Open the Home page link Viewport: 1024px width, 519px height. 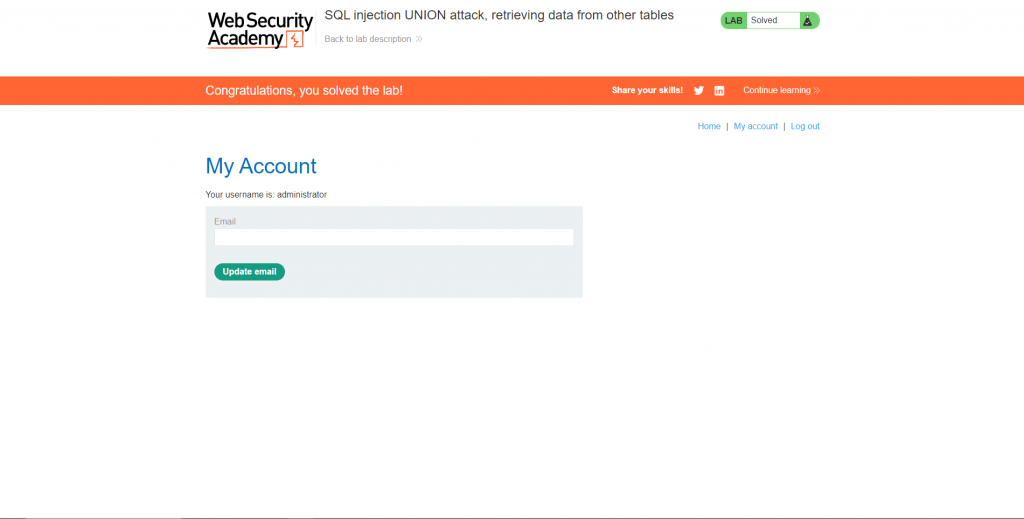709,127
